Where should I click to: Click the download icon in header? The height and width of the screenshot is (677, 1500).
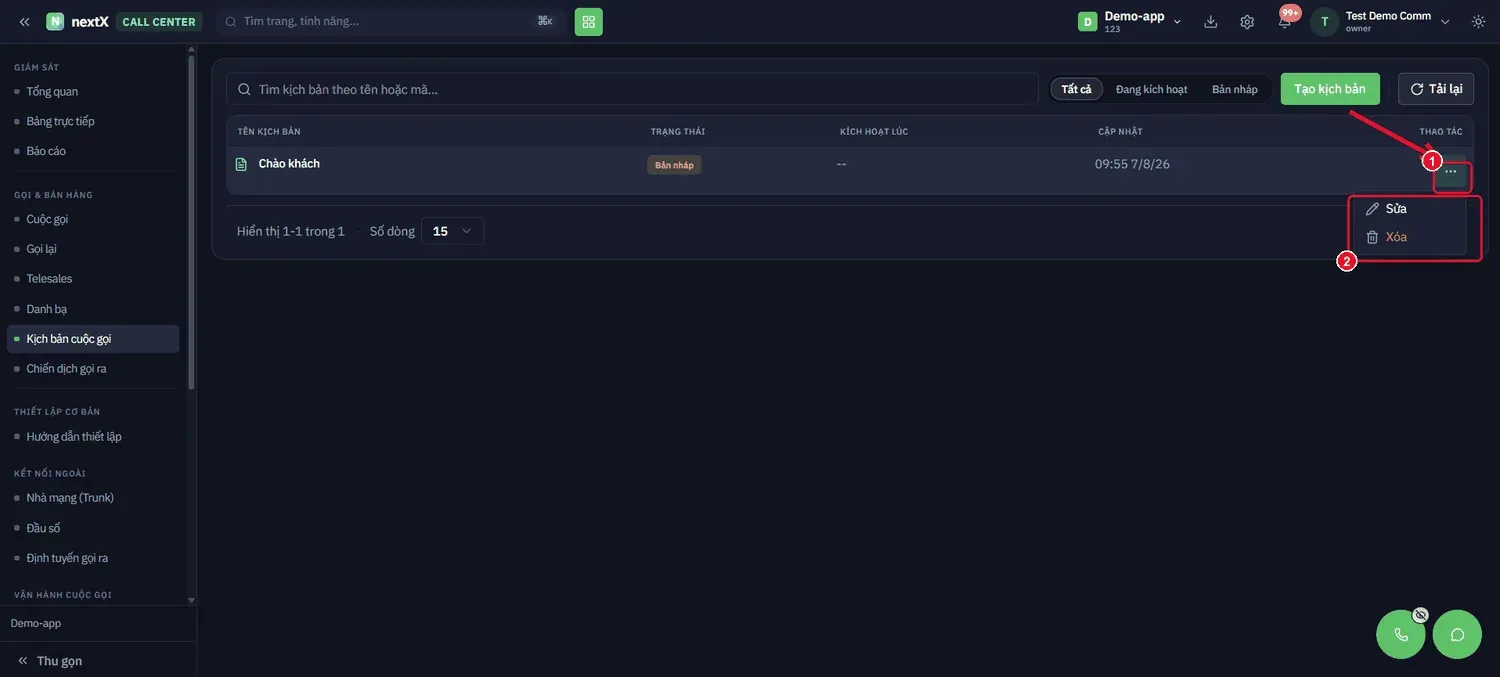click(x=1211, y=21)
